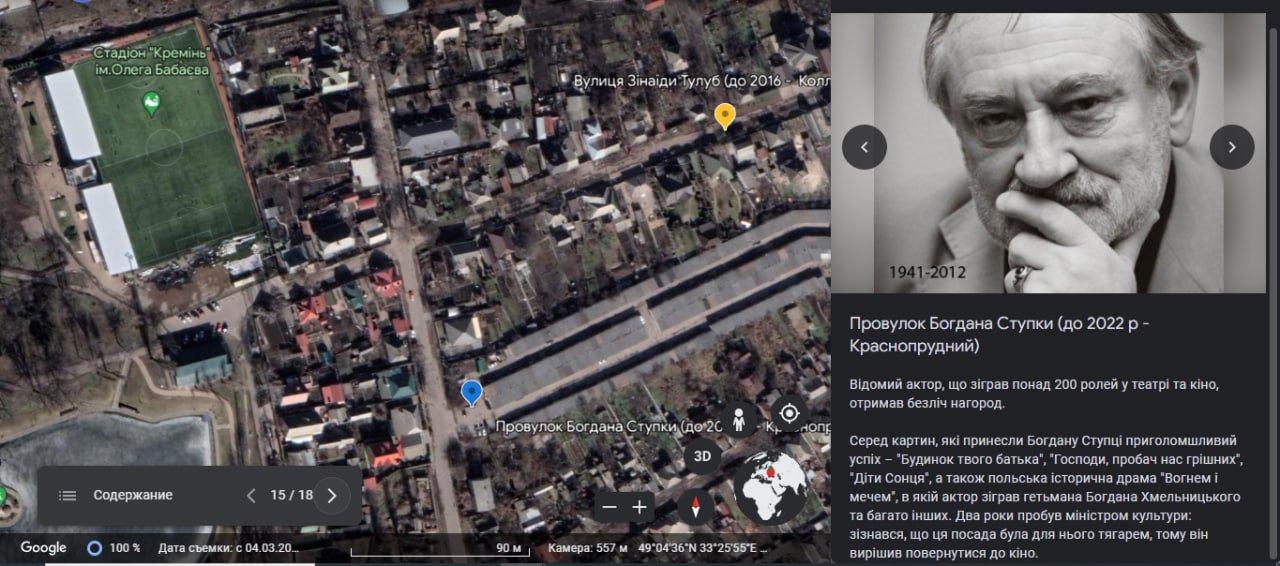Click the blue pin for Провулок Богдана Ступки
The height and width of the screenshot is (566, 1280).
coord(471,392)
